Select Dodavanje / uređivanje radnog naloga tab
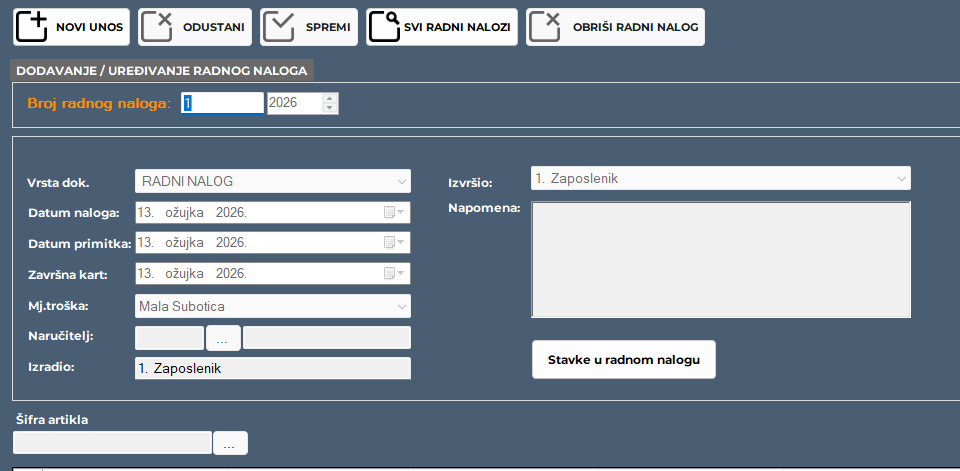The image size is (960, 471). (x=162, y=71)
